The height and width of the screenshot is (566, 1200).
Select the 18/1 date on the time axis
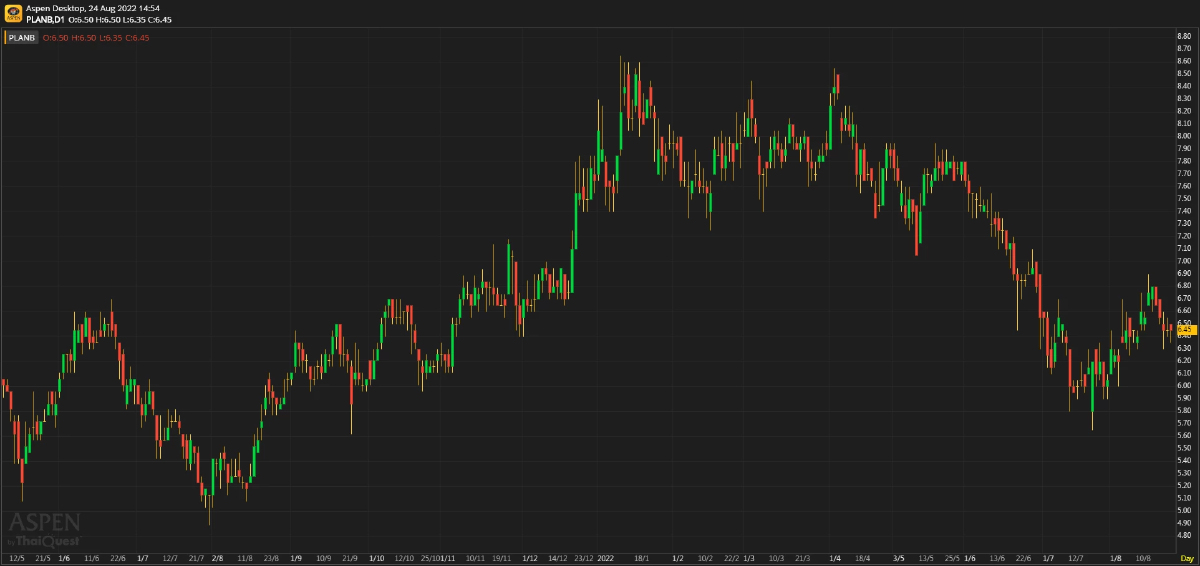tap(642, 558)
